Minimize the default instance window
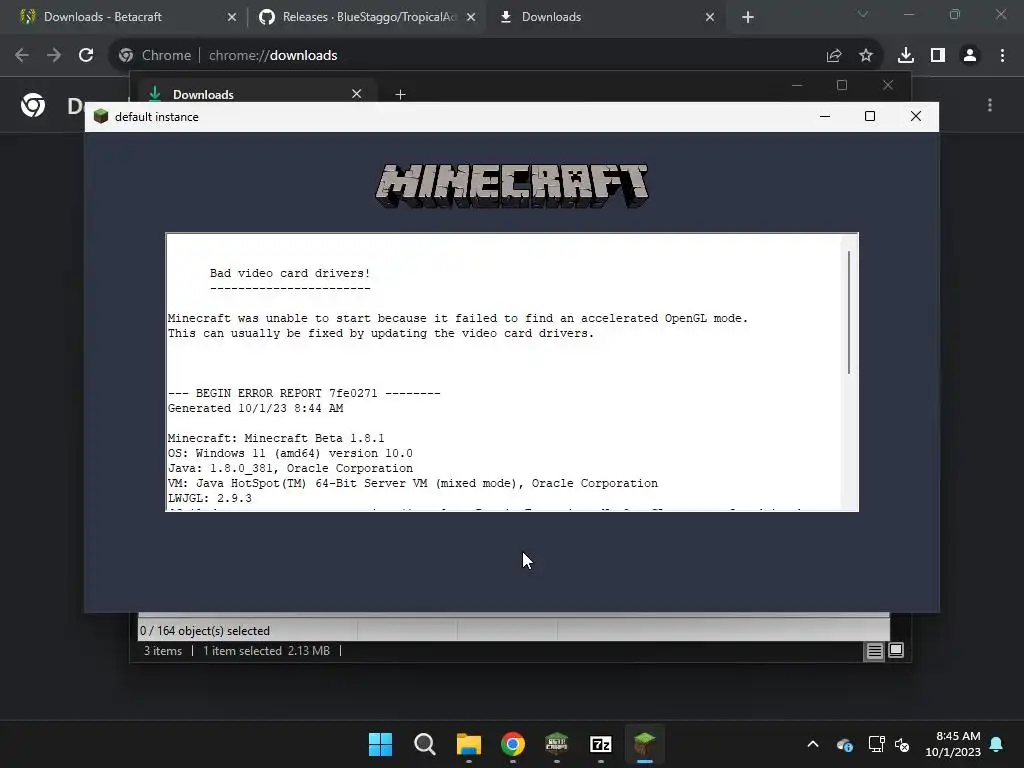This screenshot has height=768, width=1024. (x=825, y=116)
